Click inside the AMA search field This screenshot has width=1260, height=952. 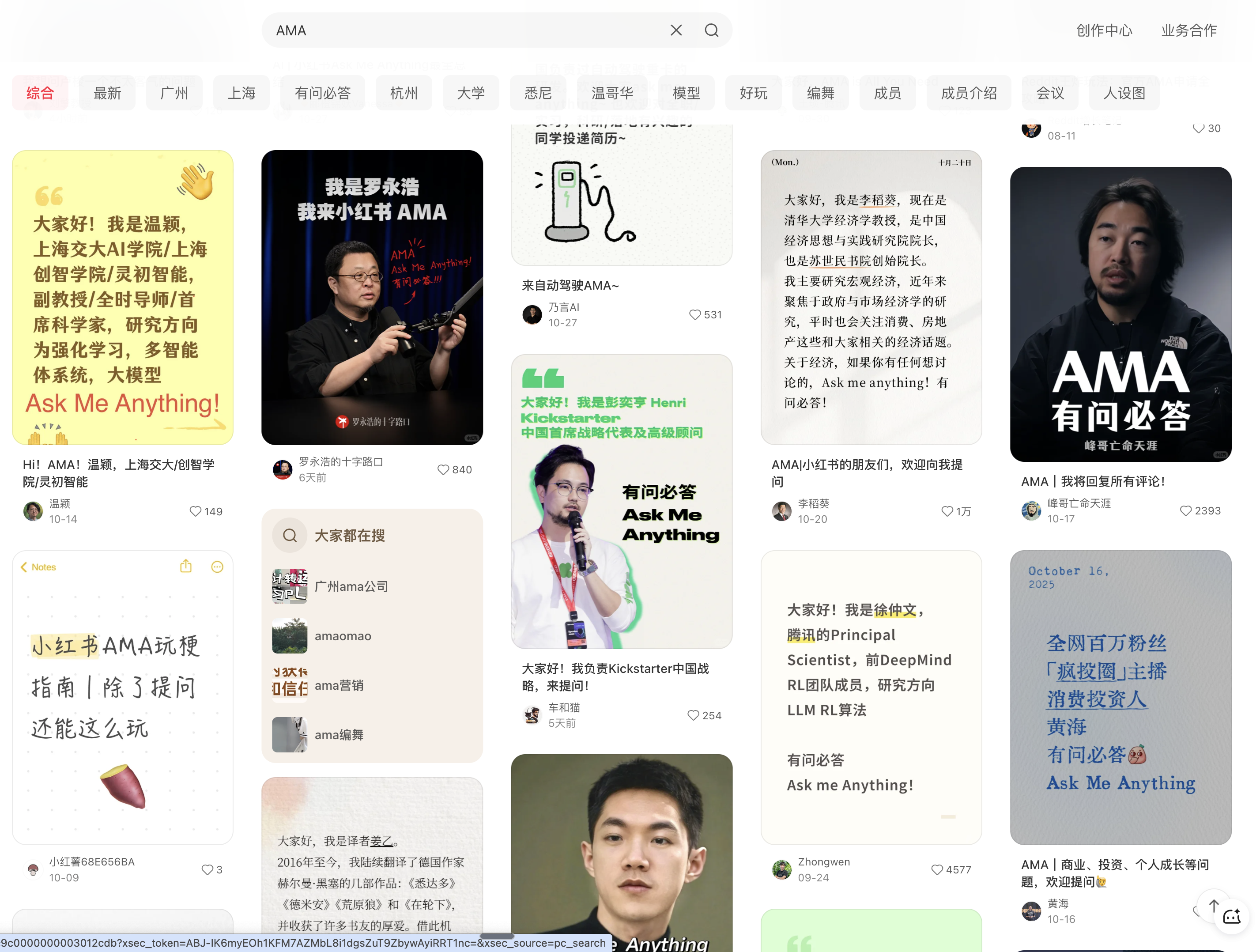pos(456,30)
